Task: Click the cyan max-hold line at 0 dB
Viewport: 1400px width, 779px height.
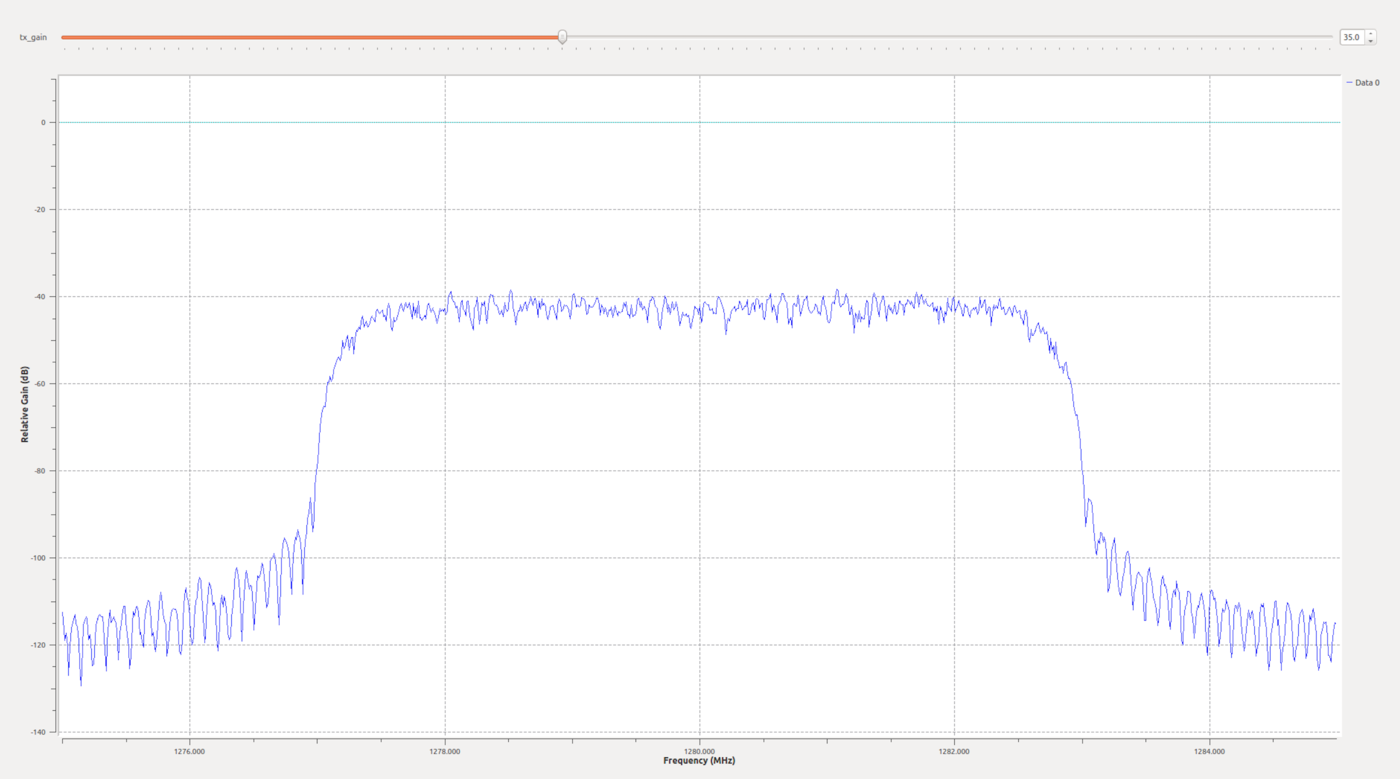Action: pyautogui.click(x=700, y=123)
